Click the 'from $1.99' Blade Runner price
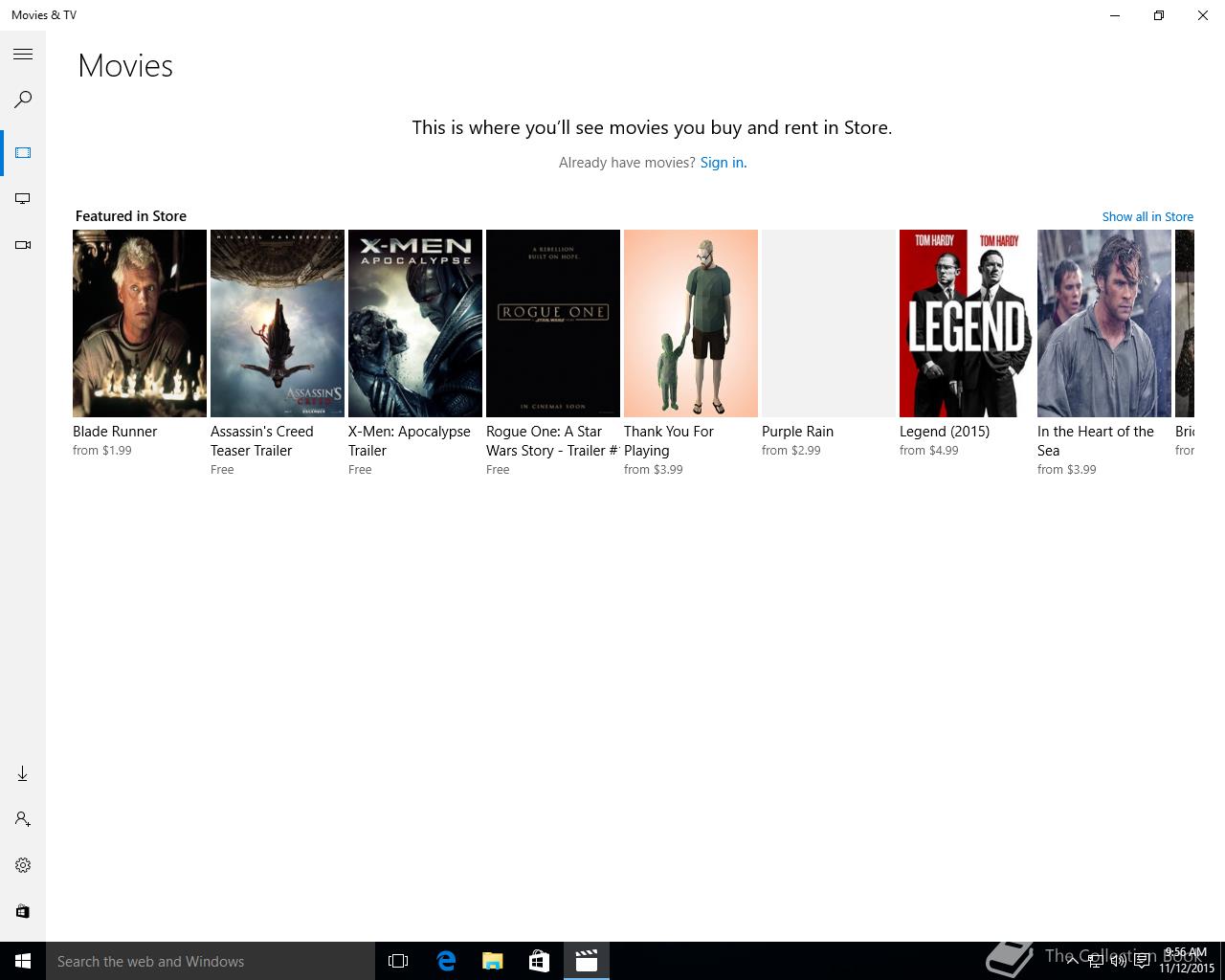Image resolution: width=1225 pixels, height=980 pixels. pos(102,451)
